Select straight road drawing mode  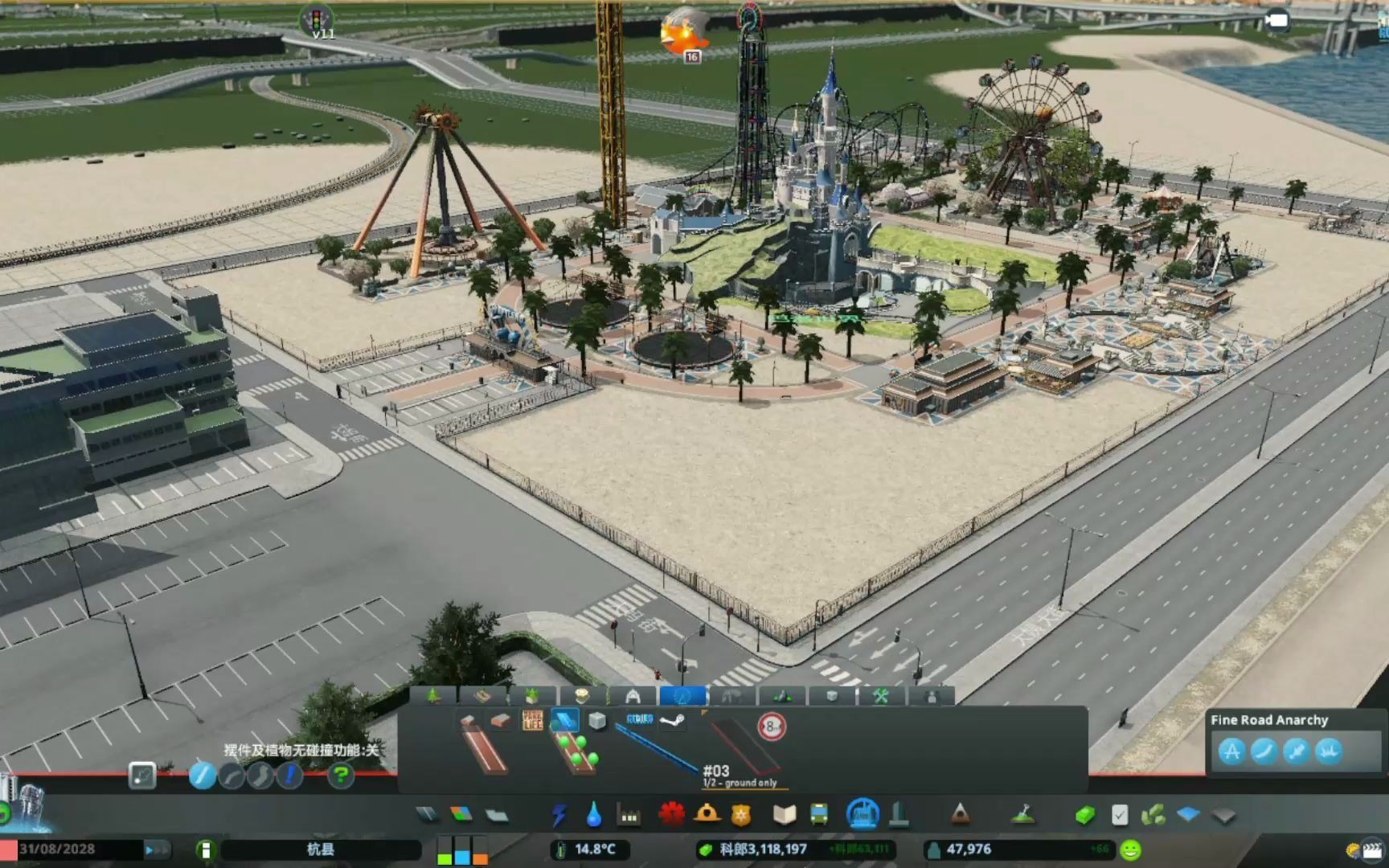[203, 776]
